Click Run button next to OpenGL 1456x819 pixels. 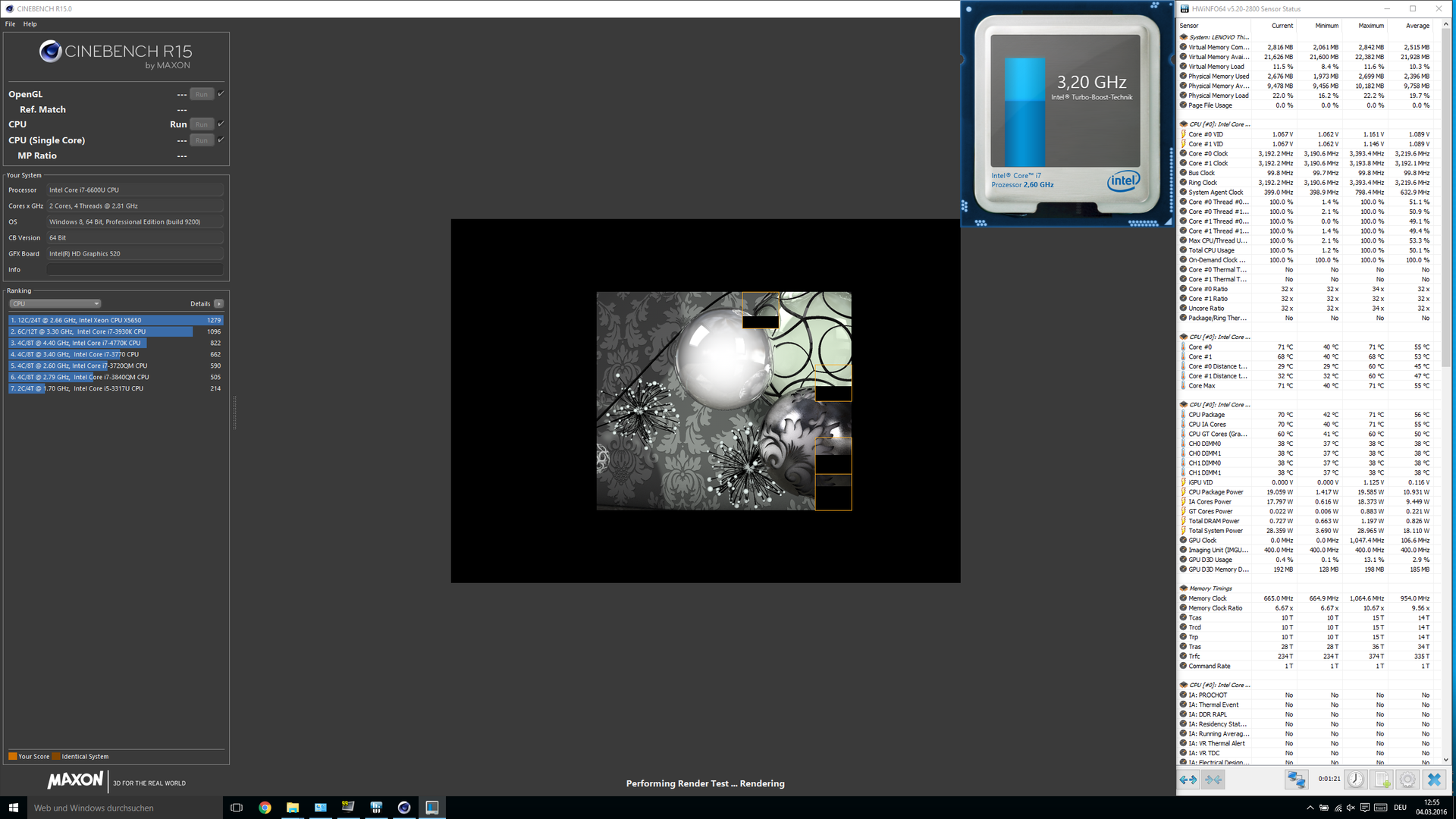[201, 94]
